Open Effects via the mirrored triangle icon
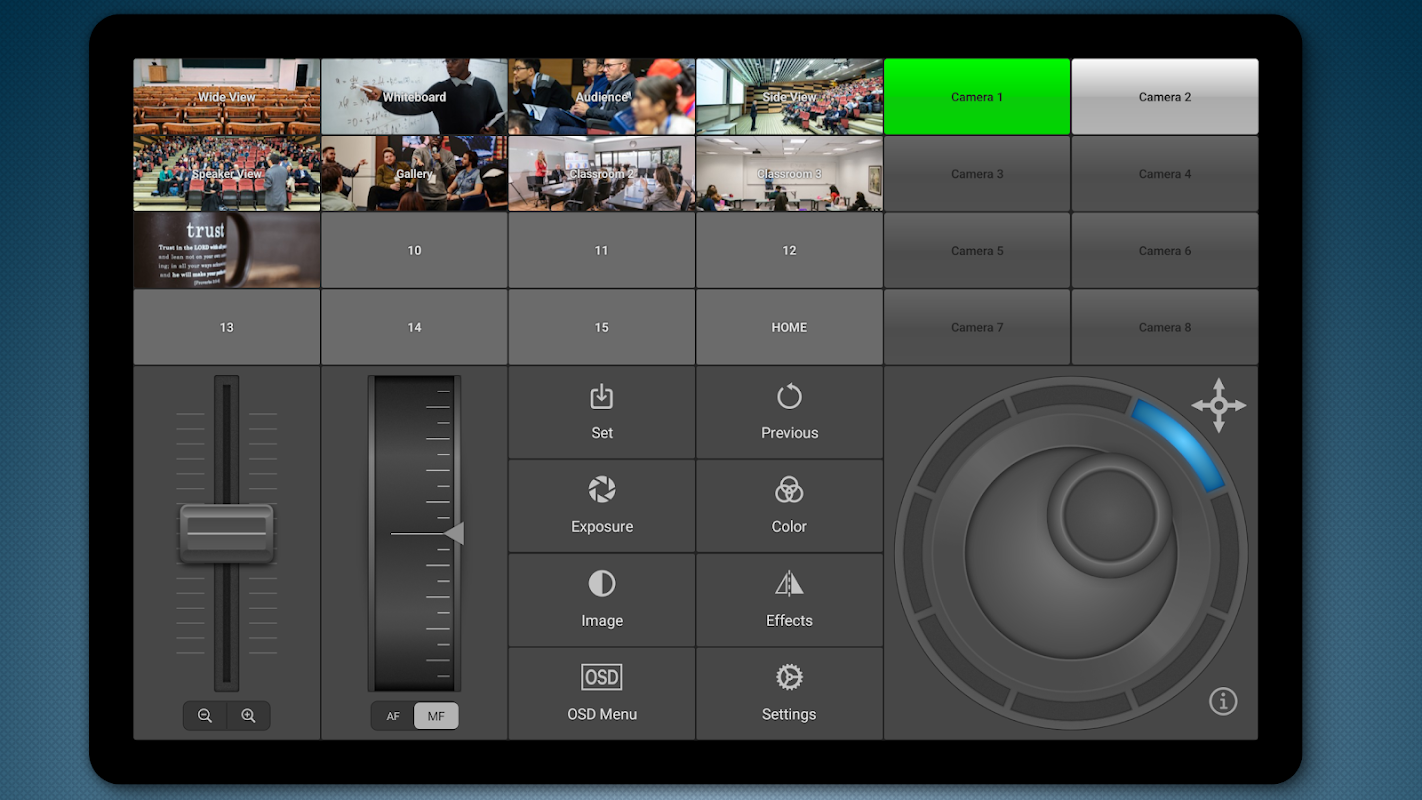The image size is (1422, 800). (789, 584)
